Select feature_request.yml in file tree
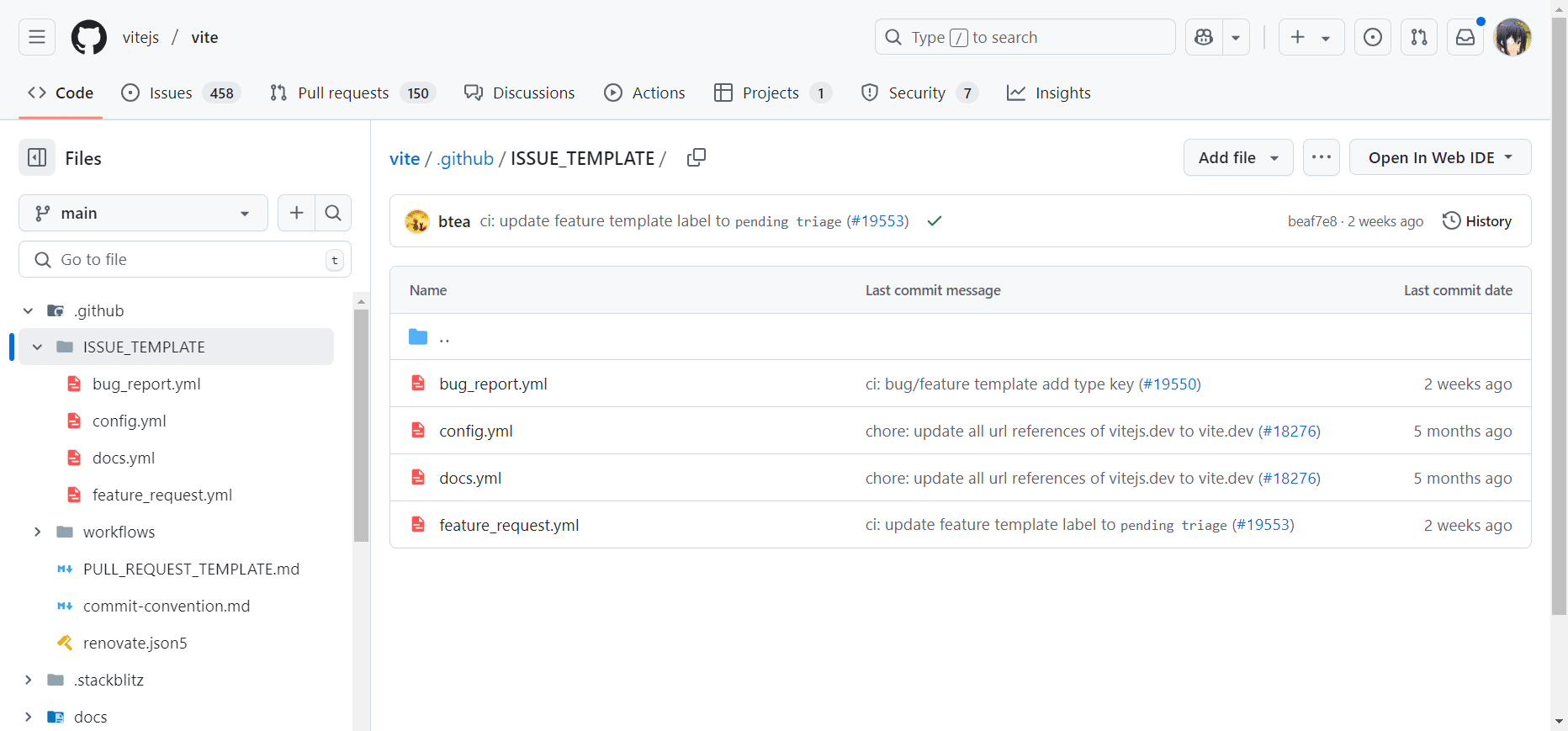Image resolution: width=1568 pixels, height=731 pixels. coord(162,495)
